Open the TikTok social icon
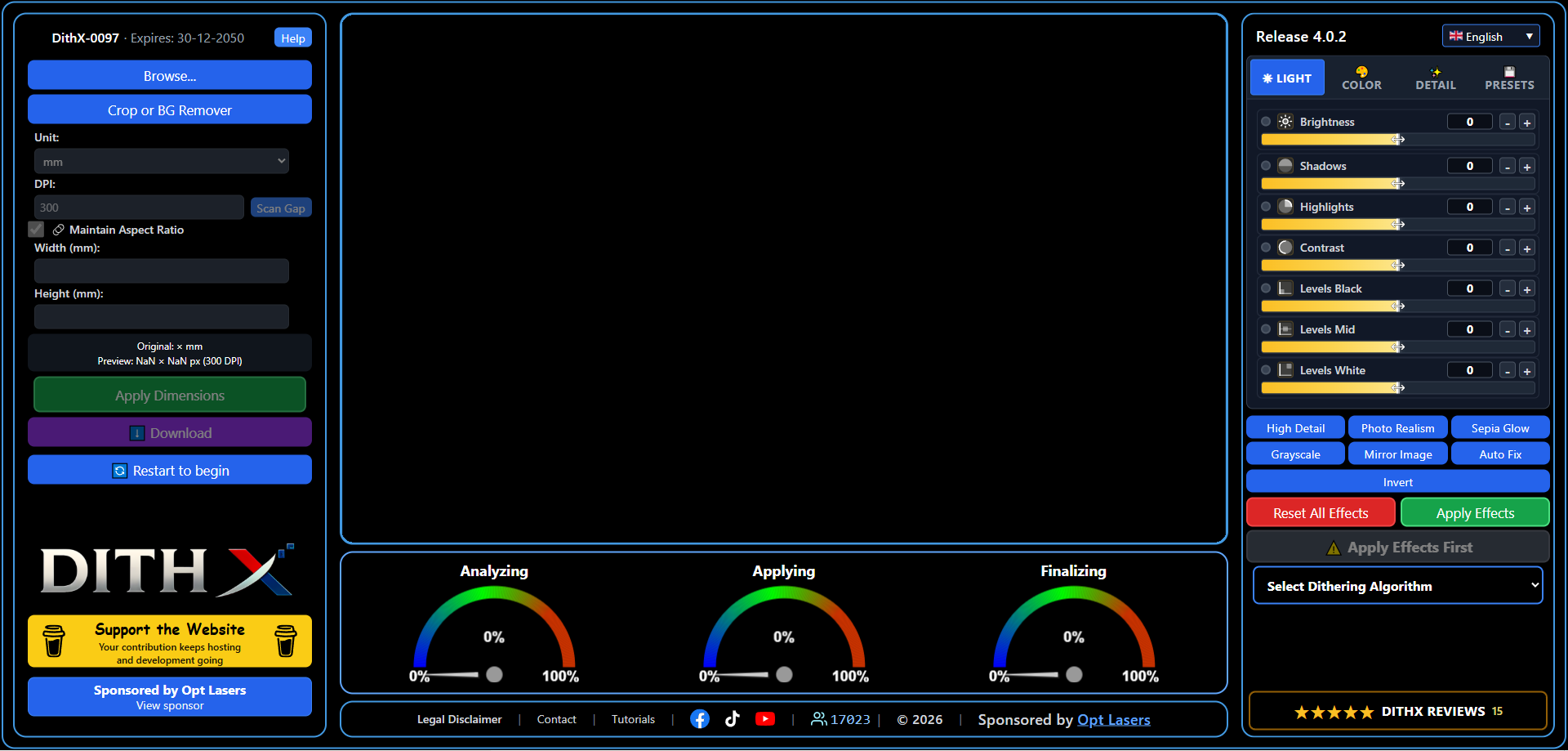Screen dimensions: 1568x751 [732, 719]
